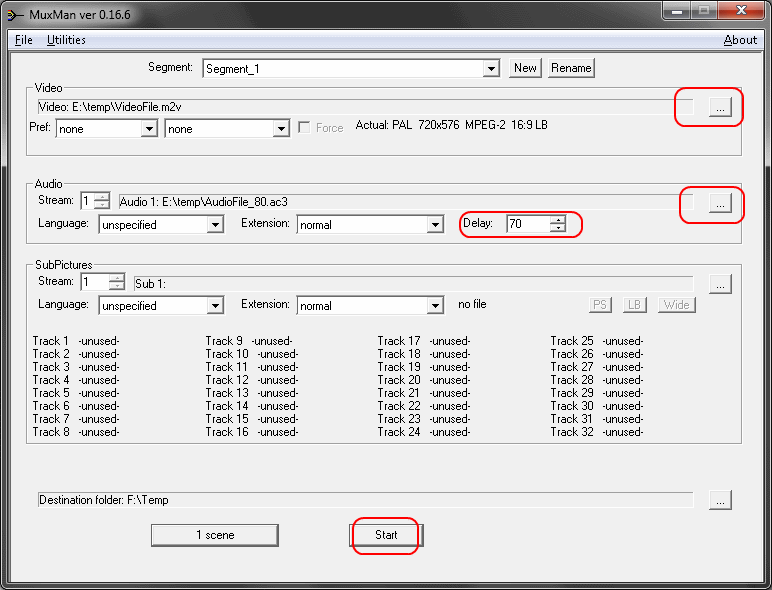Select the Track 24 -unused- entry
Viewport: 772px width, 590px height.
(424, 432)
